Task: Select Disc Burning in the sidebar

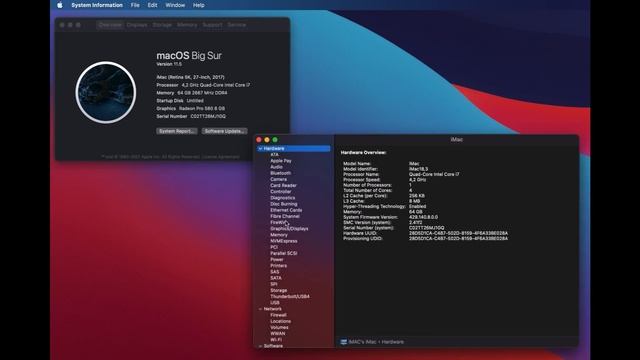Action: pyautogui.click(x=284, y=204)
